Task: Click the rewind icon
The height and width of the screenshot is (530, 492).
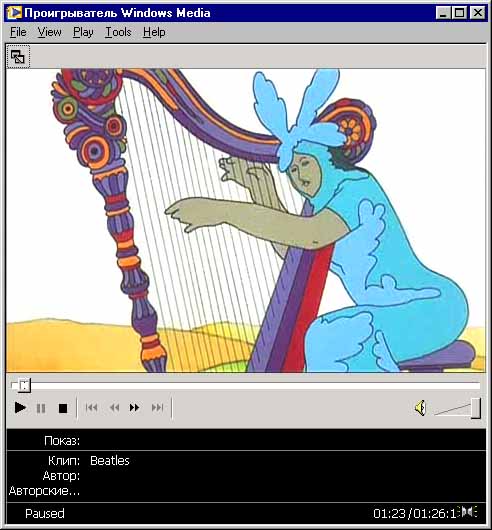Action: [x=115, y=408]
